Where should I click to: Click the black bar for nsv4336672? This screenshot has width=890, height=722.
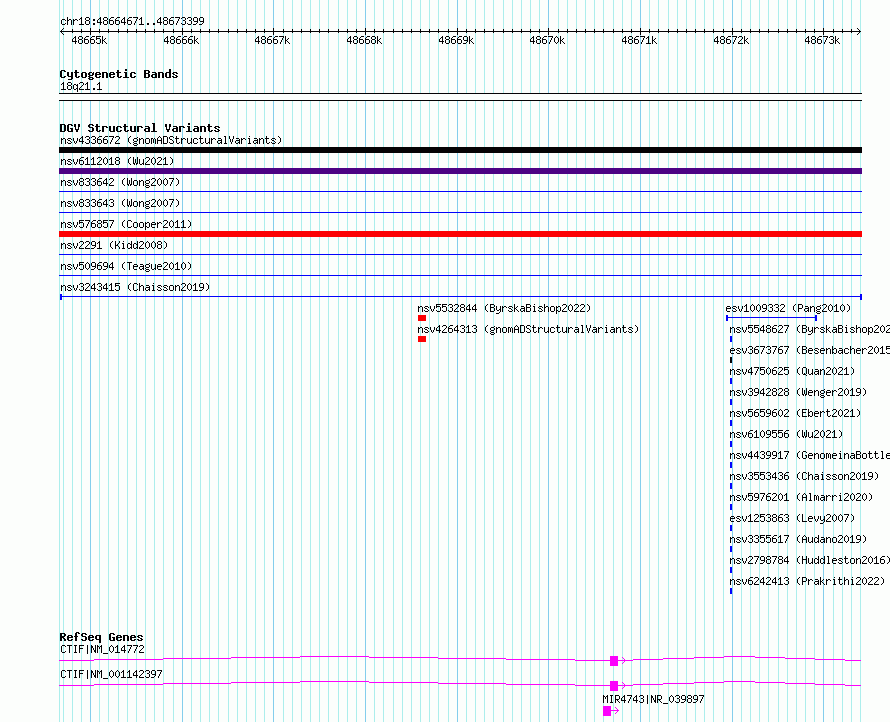pyautogui.click(x=460, y=150)
